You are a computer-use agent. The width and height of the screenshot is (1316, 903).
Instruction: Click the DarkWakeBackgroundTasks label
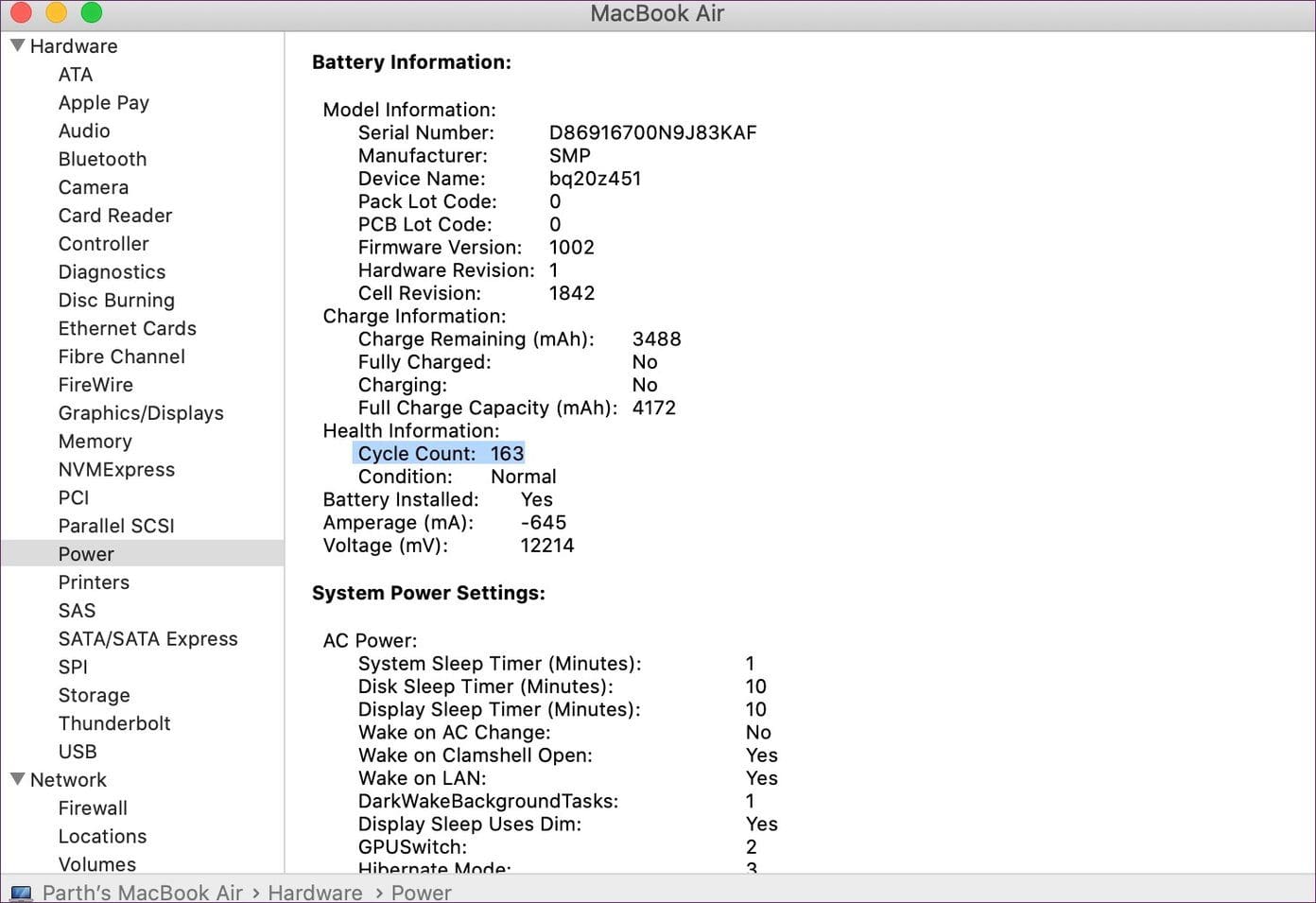(489, 801)
